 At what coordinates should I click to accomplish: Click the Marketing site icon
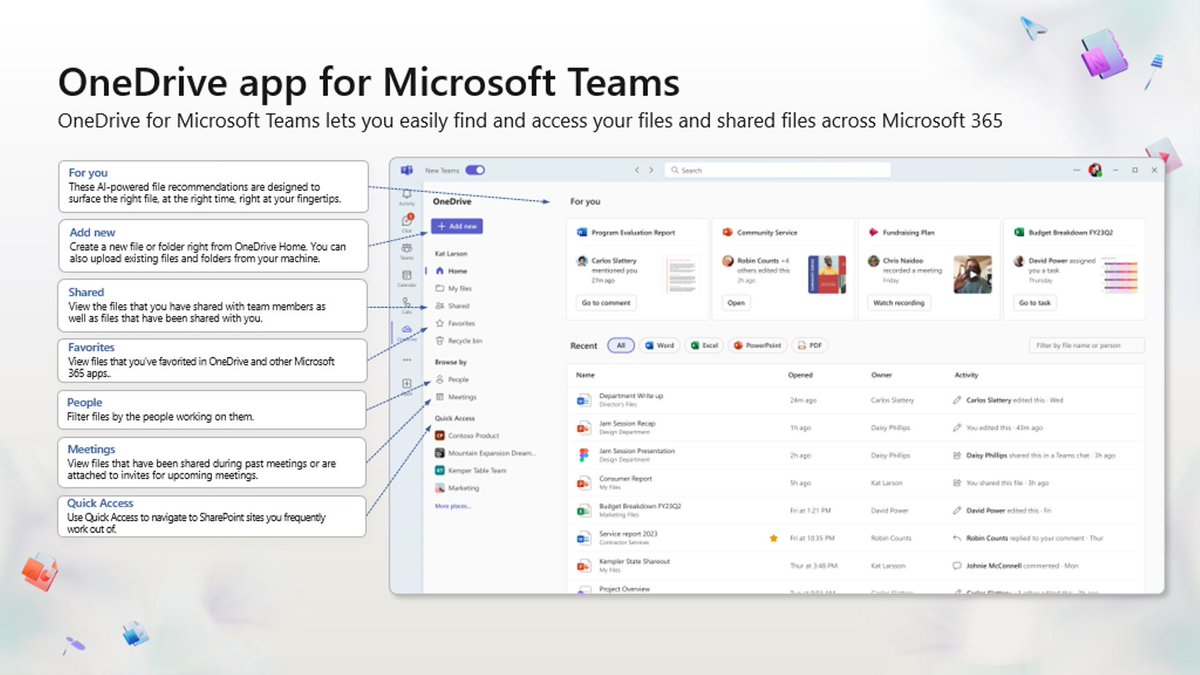pyautogui.click(x=439, y=488)
